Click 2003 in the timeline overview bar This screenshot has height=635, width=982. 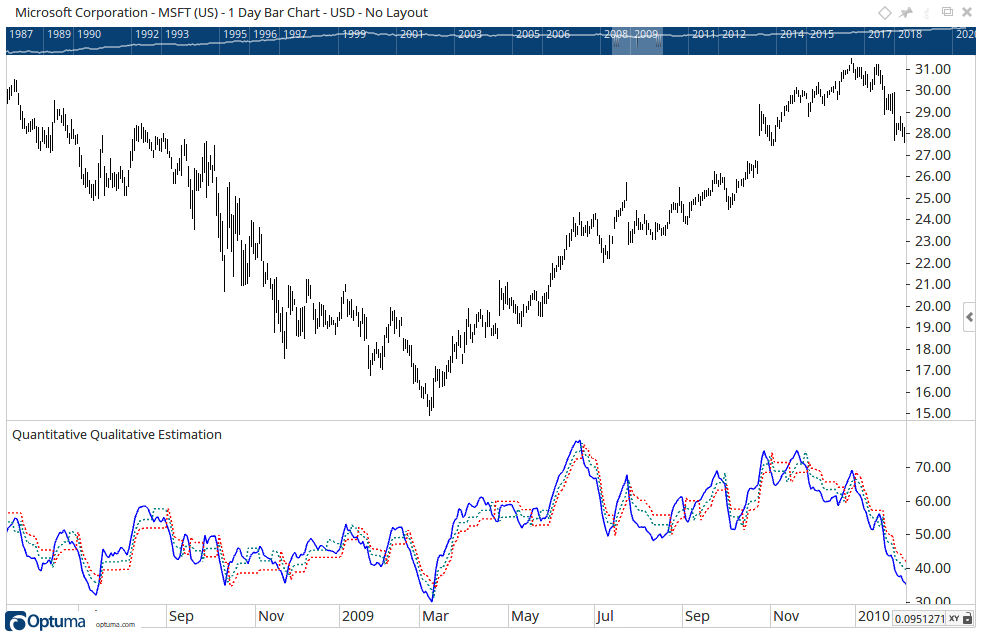click(470, 34)
